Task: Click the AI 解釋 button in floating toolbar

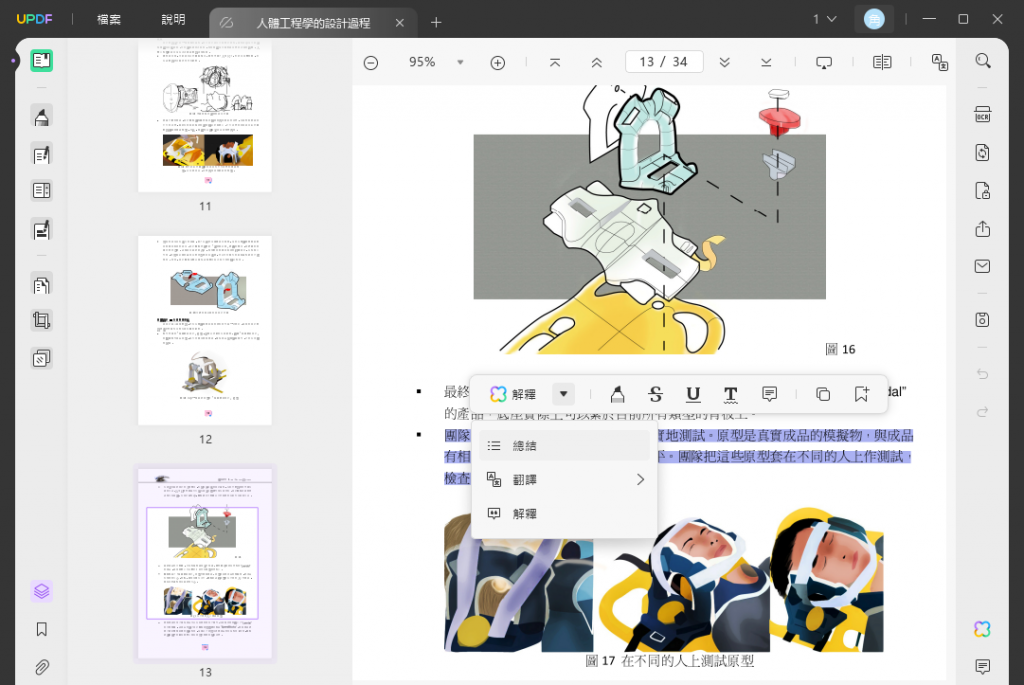Action: click(x=513, y=394)
